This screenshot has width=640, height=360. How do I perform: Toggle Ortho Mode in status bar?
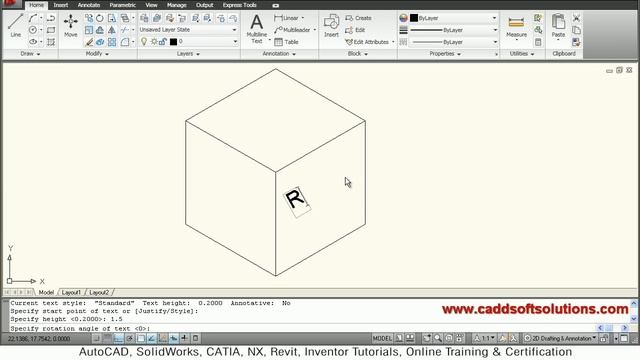[118, 338]
